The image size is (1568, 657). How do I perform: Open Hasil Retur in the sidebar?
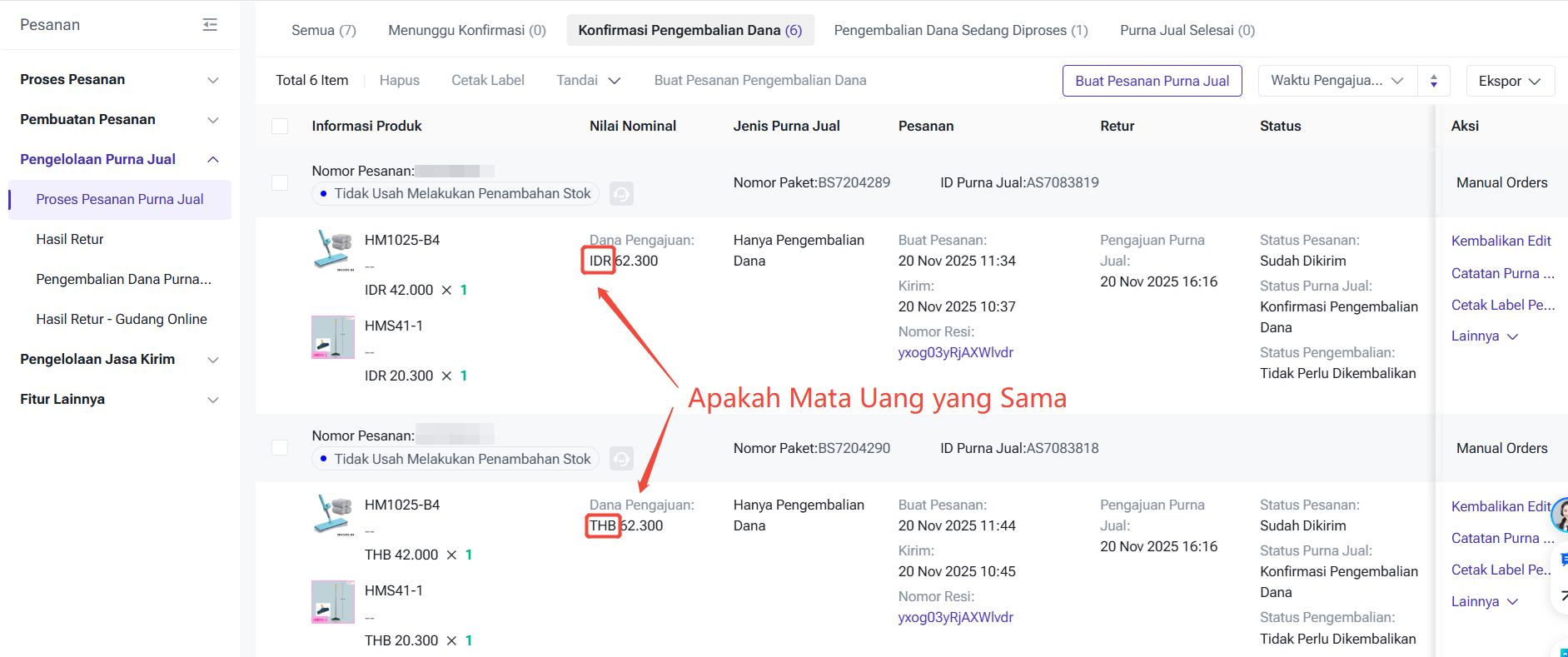pyautogui.click(x=70, y=239)
